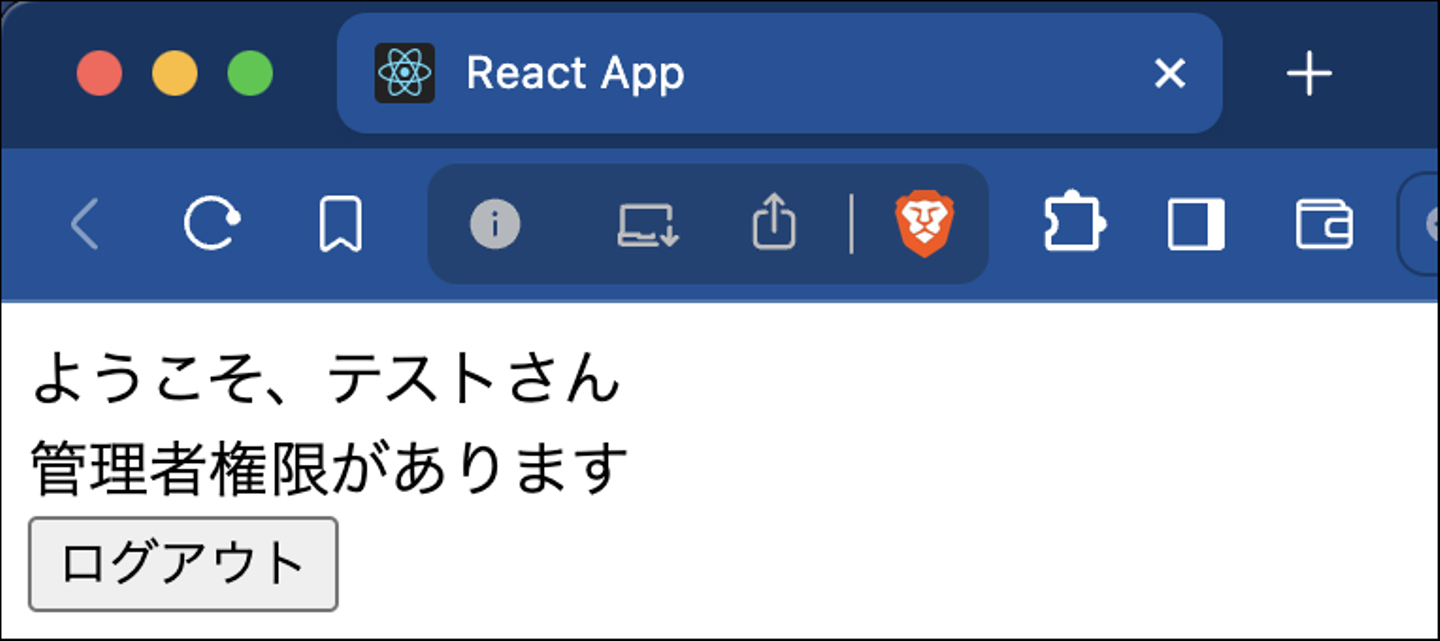Minimize window with the yellow button
This screenshot has height=641, width=1440.
(x=175, y=74)
